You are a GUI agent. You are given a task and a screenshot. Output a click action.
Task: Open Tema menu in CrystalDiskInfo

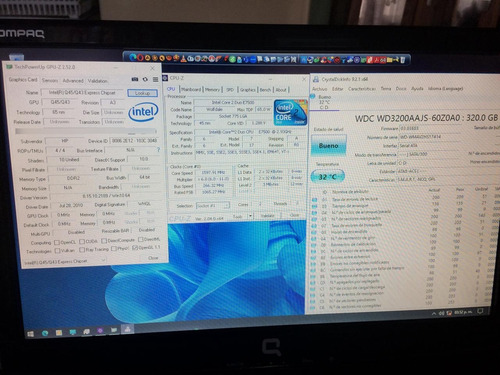pyautogui.click(x=386, y=89)
